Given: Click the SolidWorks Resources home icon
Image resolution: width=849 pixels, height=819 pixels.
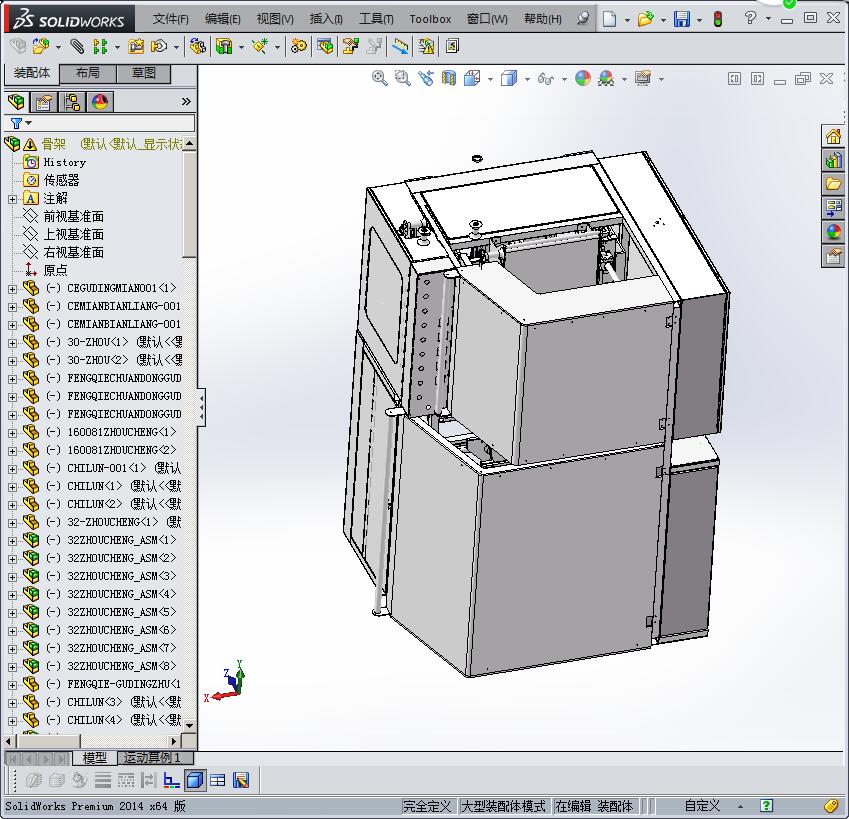Looking at the screenshot, I should [833, 136].
